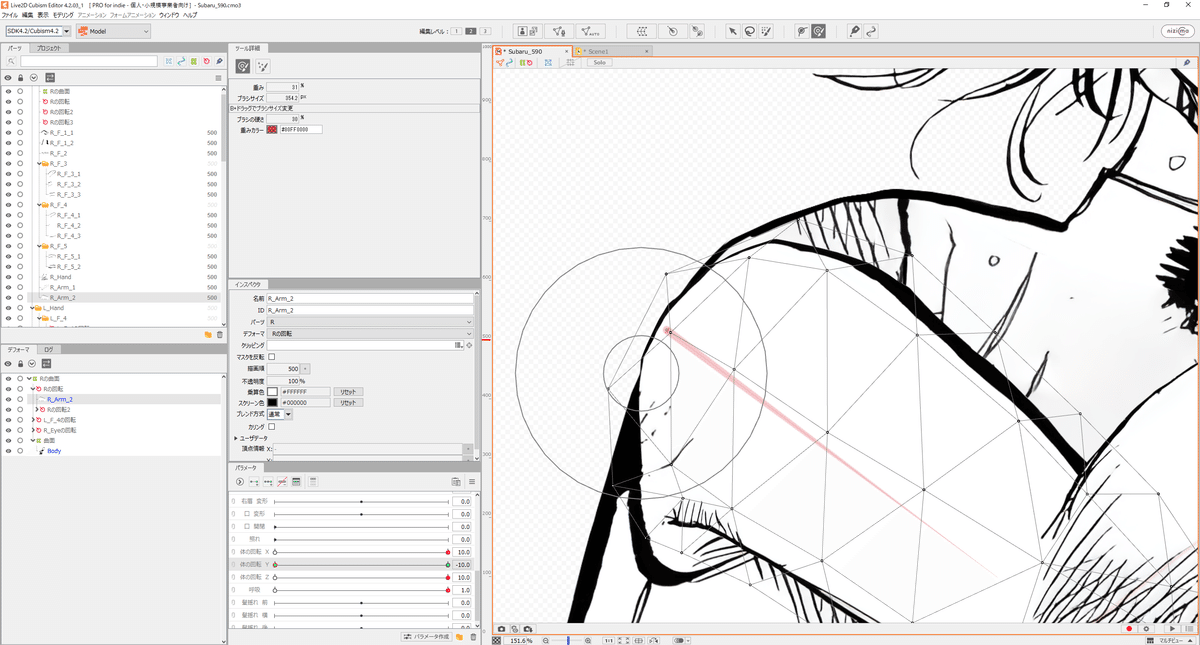Viewport: 1200px width, 645px height.
Task: Click the black screen color swatch
Action: click(x=272, y=402)
